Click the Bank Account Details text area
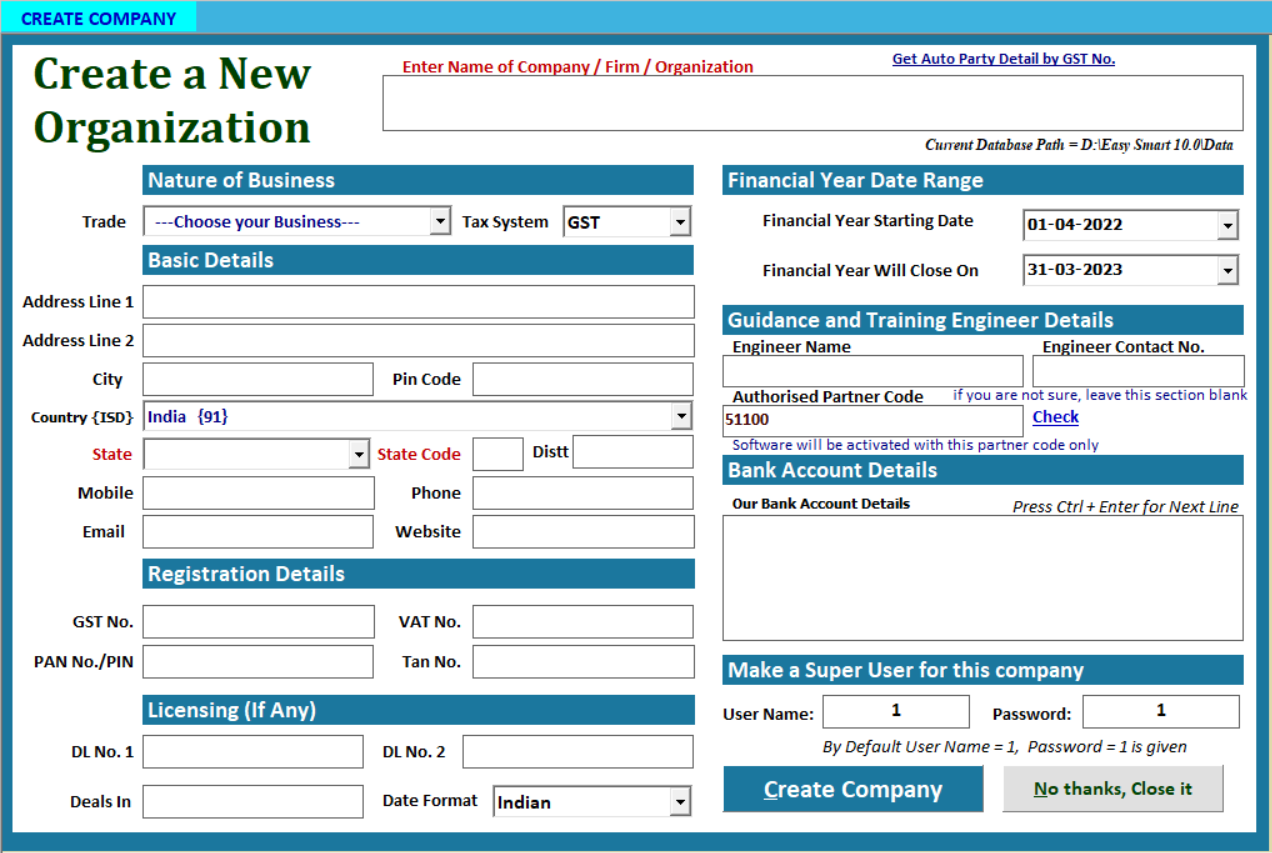This screenshot has height=853, width=1272. (x=982, y=578)
